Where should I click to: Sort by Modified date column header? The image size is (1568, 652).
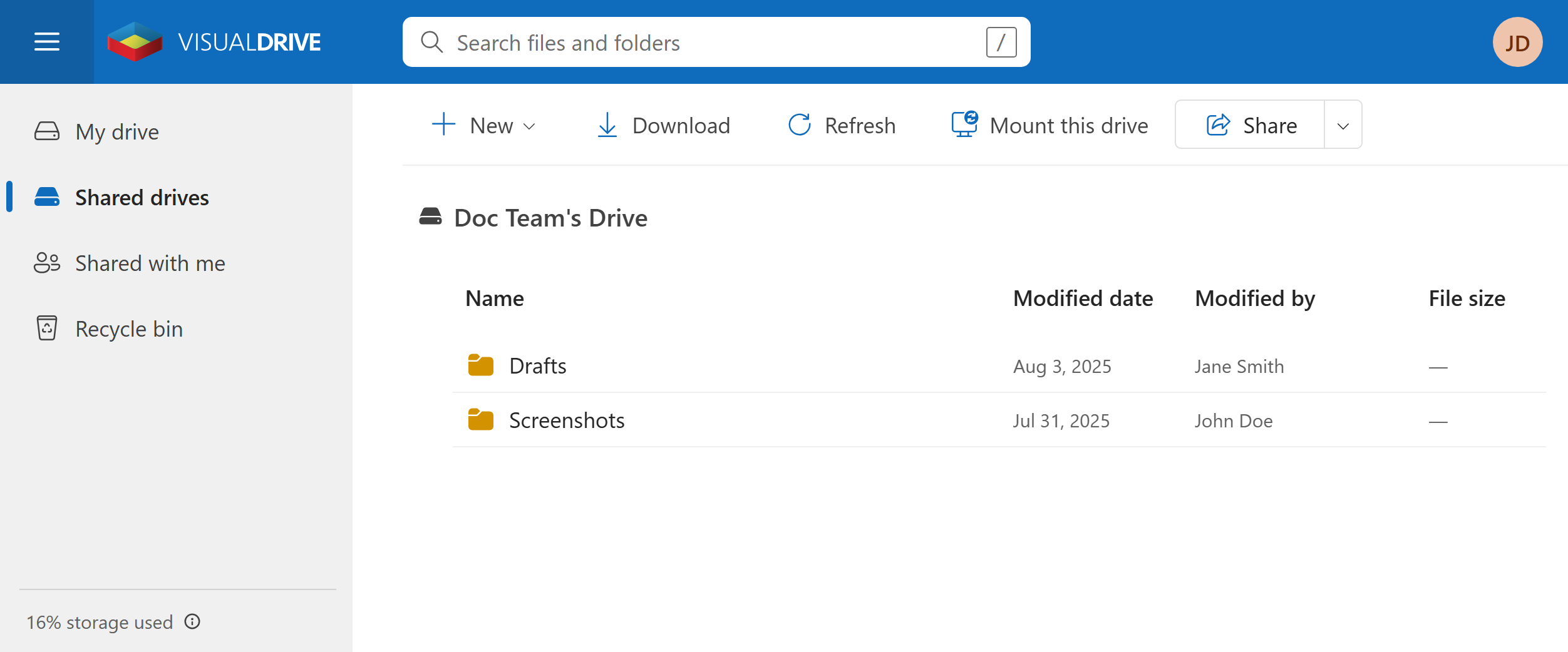(1083, 298)
